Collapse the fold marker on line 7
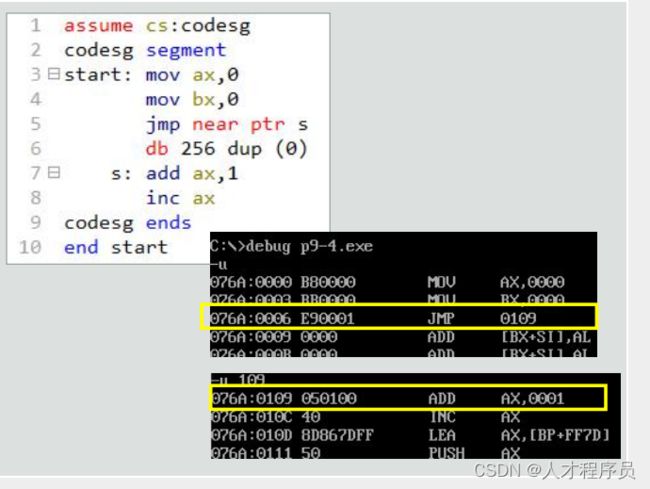The image size is (650, 489). [x=54, y=172]
